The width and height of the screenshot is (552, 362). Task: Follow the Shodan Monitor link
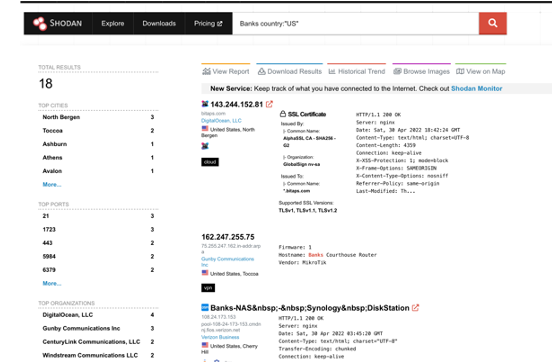pyautogui.click(x=476, y=89)
